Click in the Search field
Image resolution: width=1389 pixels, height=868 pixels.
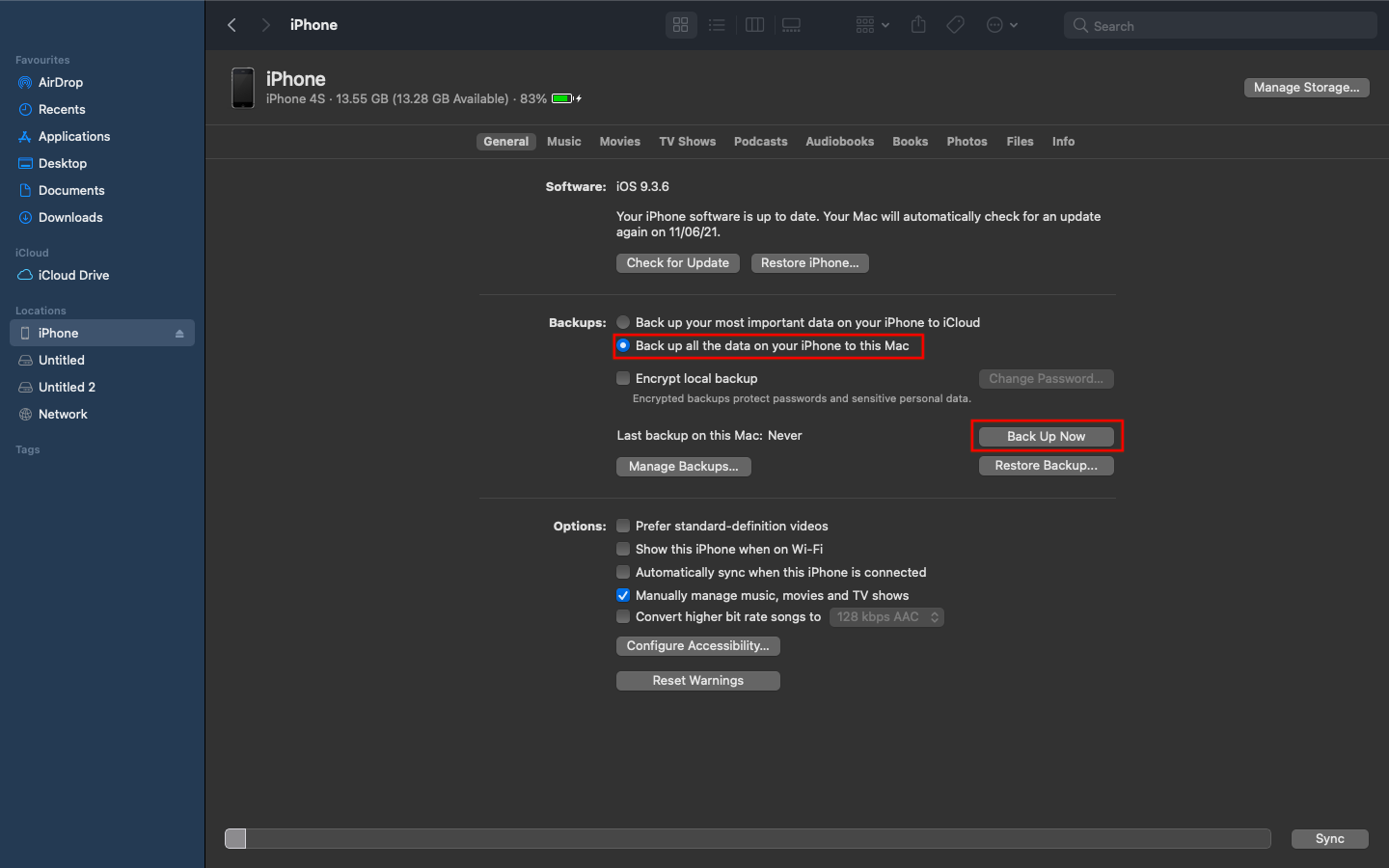1220,26
